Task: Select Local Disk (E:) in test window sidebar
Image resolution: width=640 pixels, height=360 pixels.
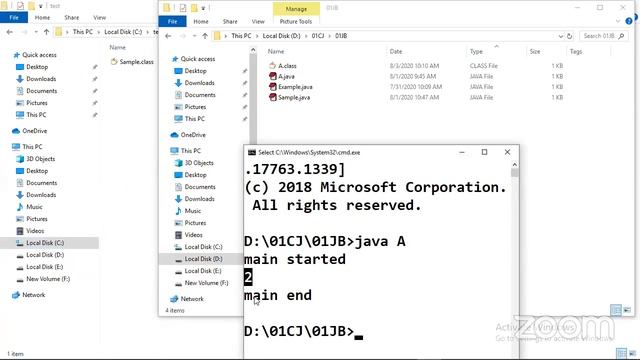Action: [45, 267]
